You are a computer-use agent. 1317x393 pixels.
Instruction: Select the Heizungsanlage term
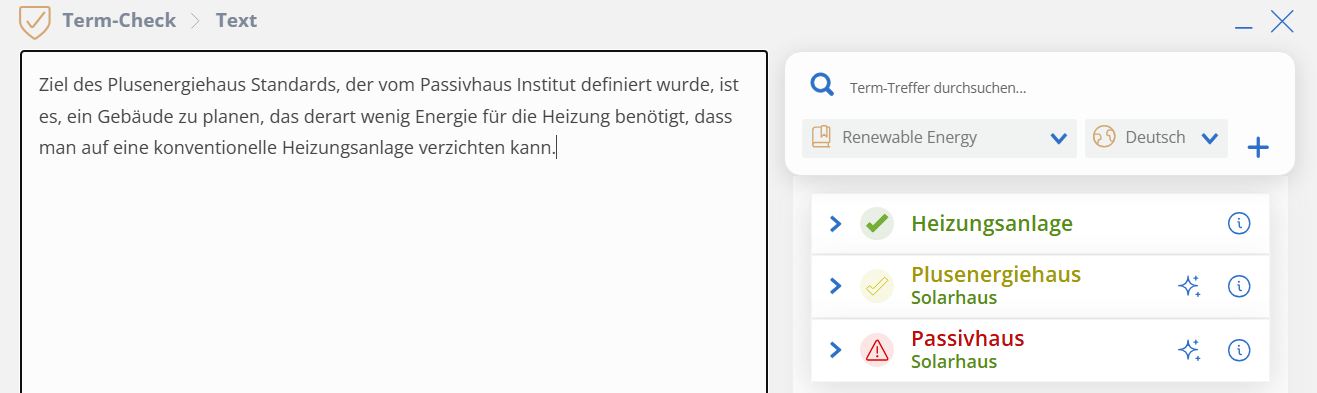(992, 223)
